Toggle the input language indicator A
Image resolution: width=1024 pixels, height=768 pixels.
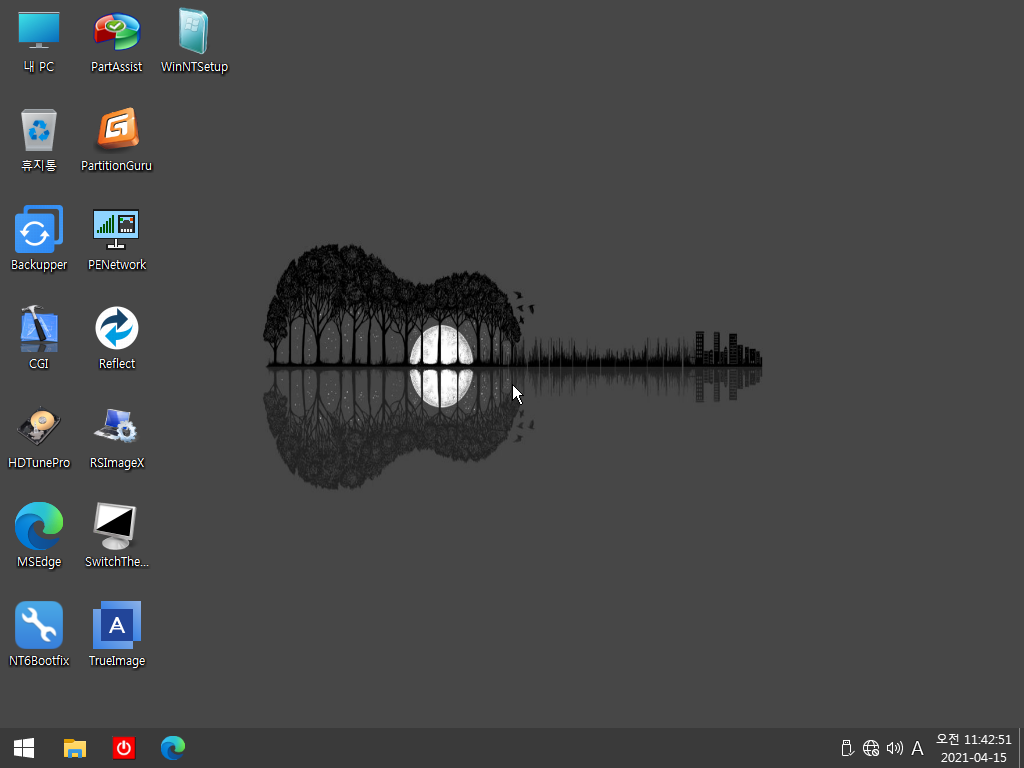tap(917, 748)
